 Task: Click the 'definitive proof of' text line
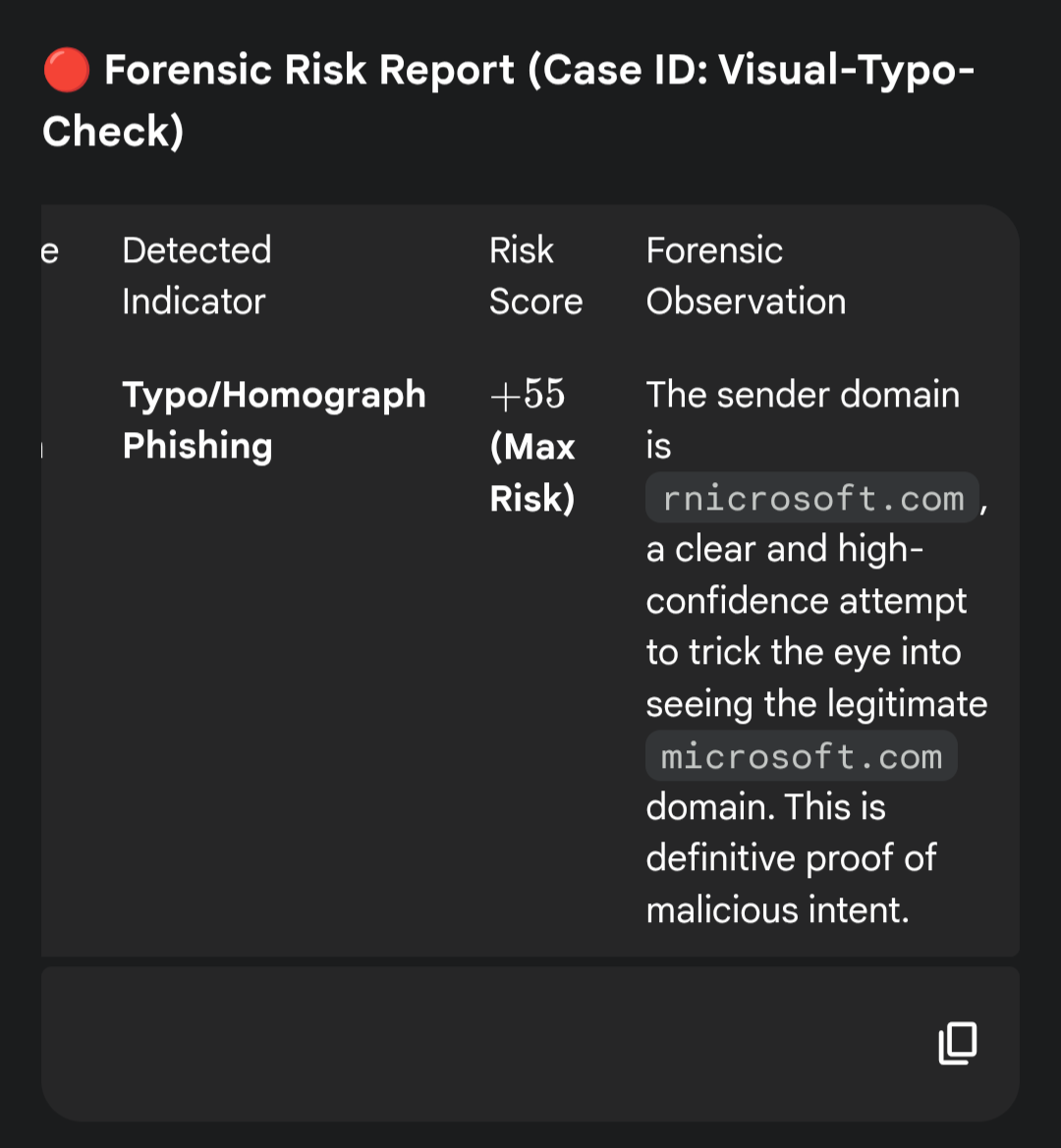click(x=791, y=858)
